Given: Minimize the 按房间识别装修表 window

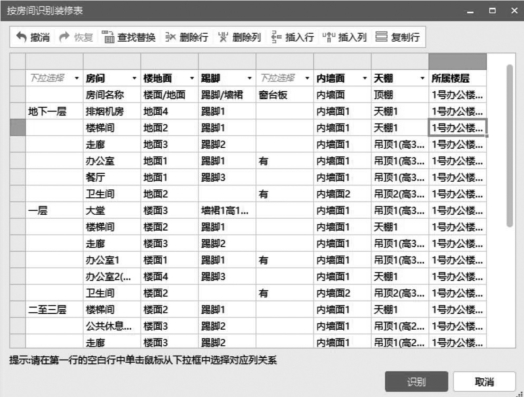Looking at the screenshot, I should 471,11.
